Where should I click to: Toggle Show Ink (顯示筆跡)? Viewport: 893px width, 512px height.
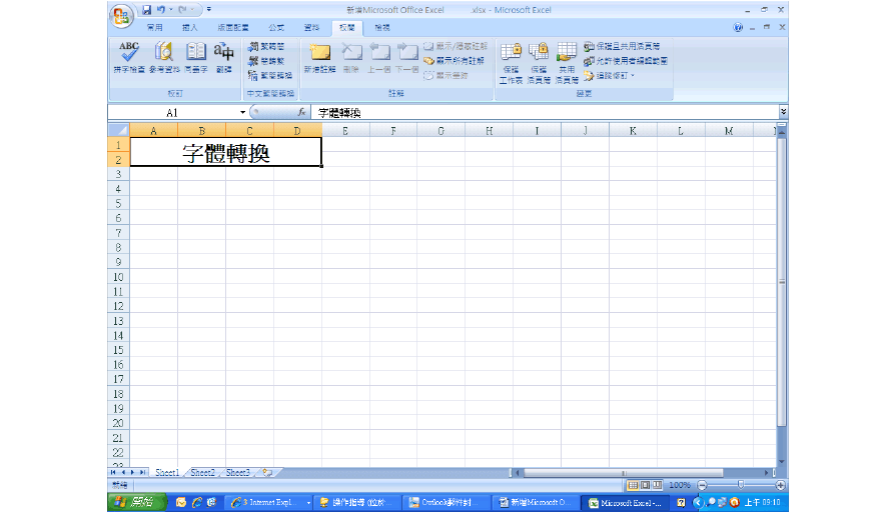coord(446,75)
